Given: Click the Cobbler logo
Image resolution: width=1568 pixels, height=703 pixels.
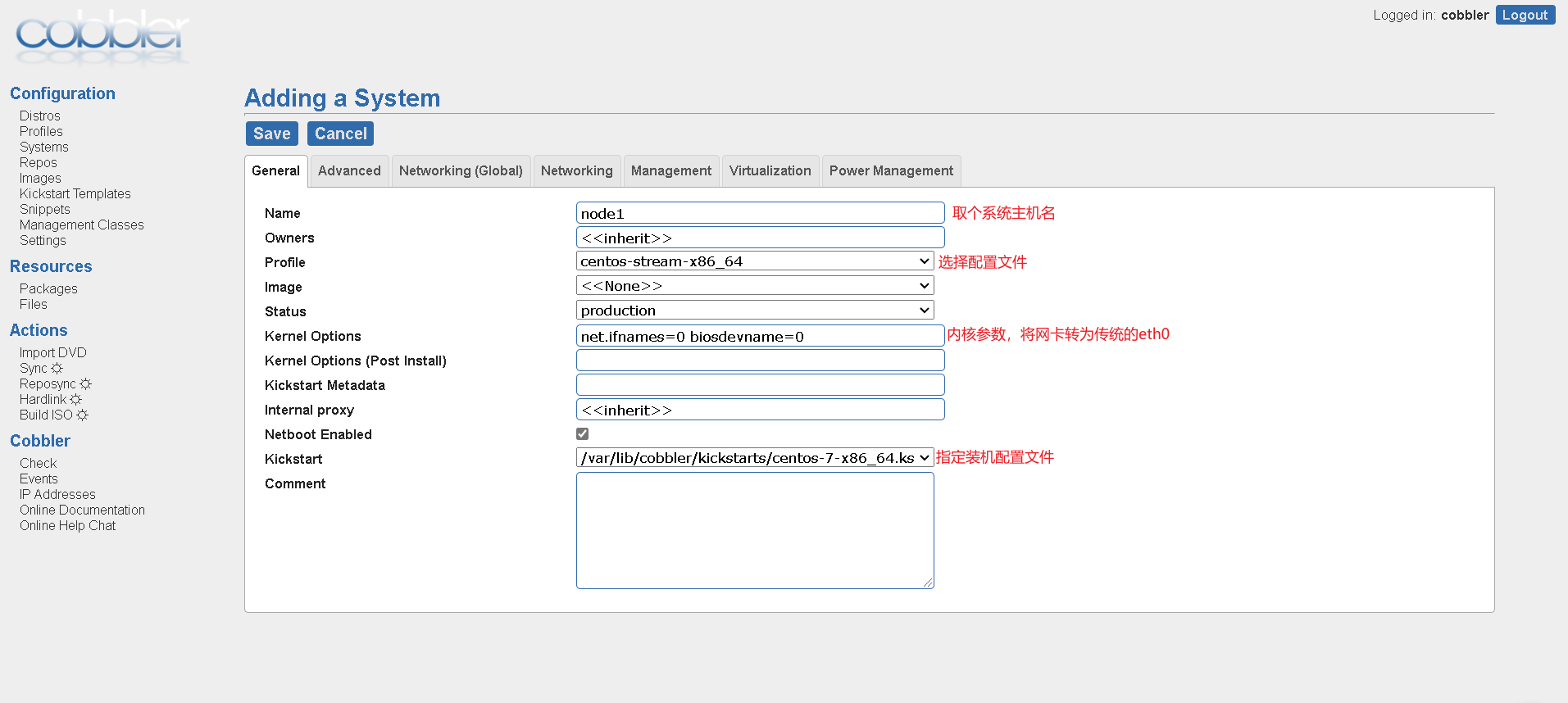Looking at the screenshot, I should (x=102, y=36).
